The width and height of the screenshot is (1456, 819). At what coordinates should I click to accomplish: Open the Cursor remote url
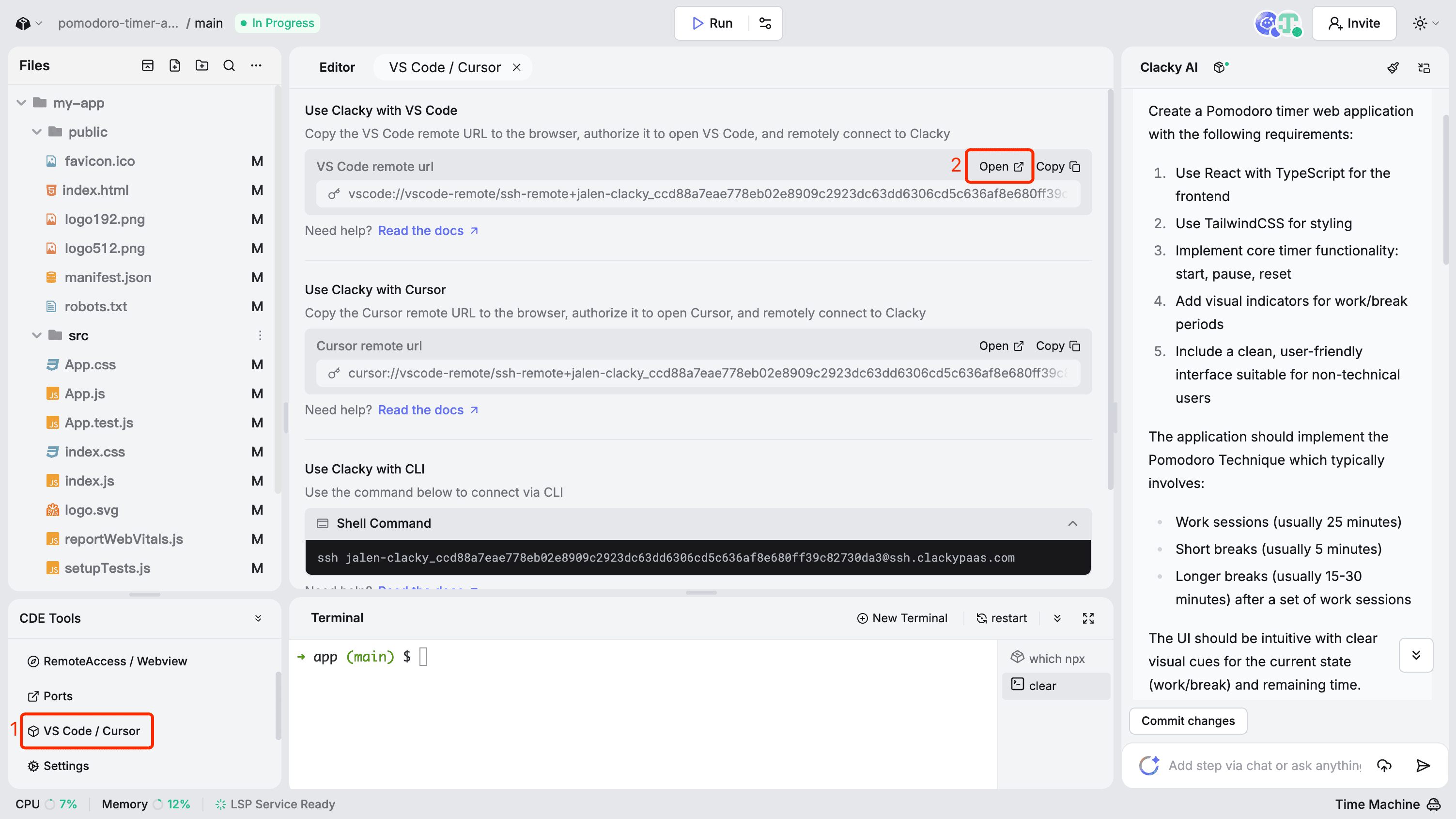(1001, 346)
